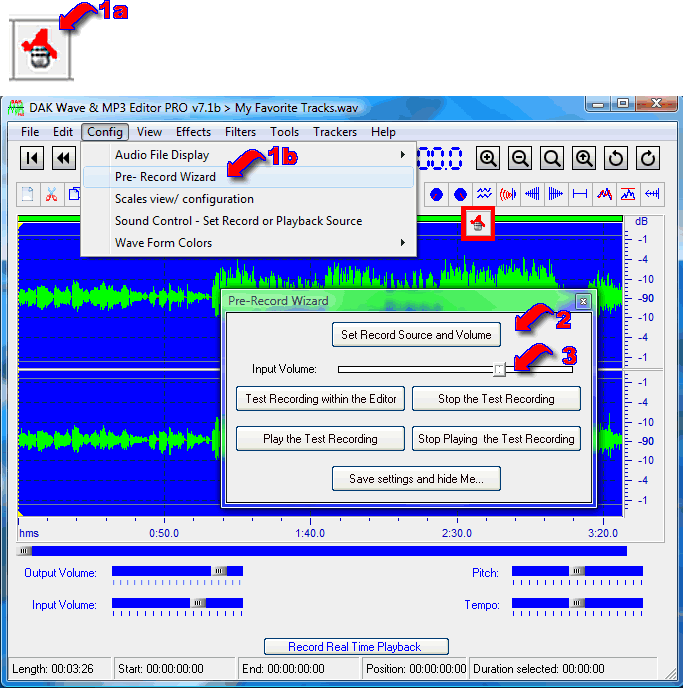Click the red and blue overlapping waveform icon

(604, 194)
